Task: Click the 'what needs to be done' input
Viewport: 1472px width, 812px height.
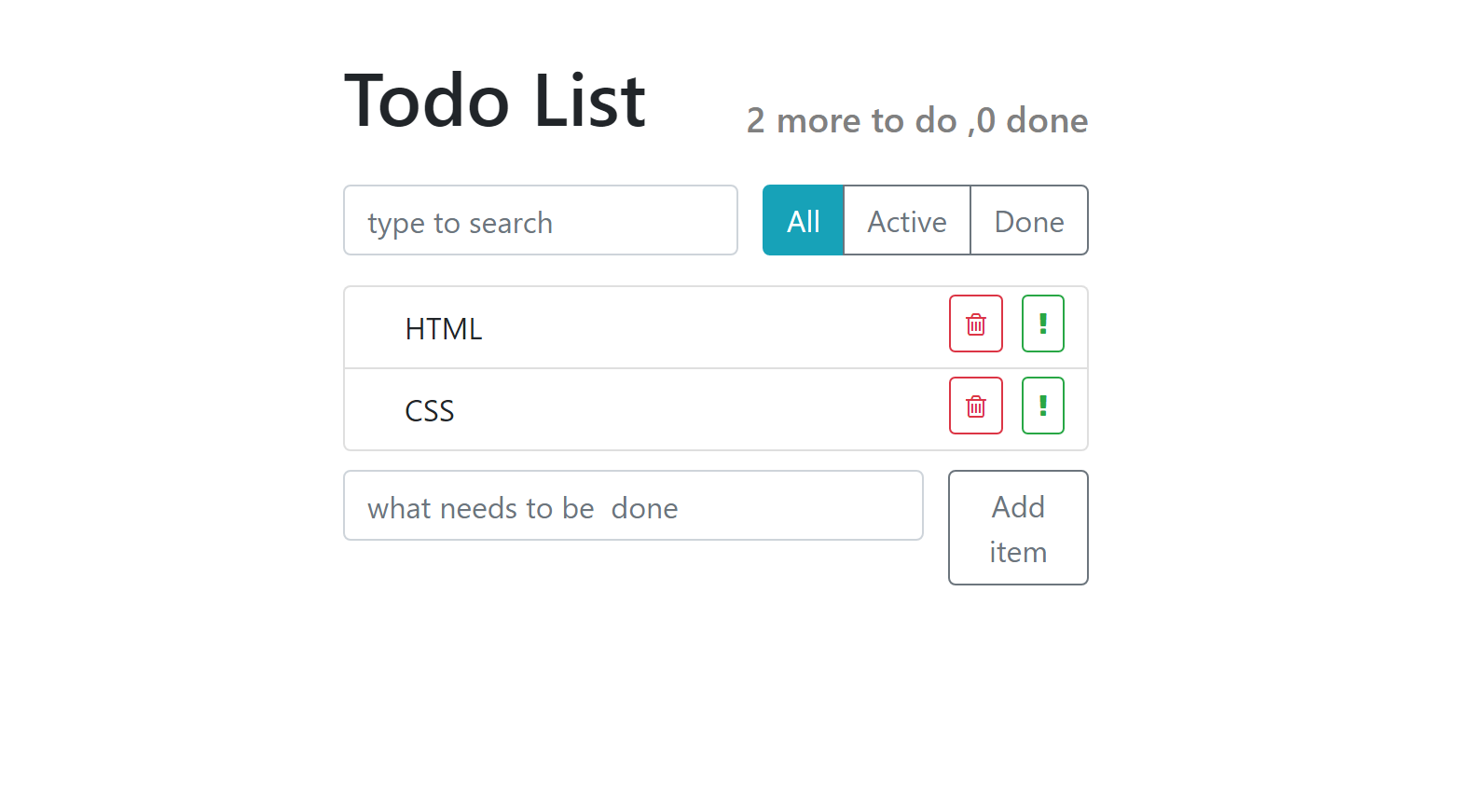Action: coord(633,506)
